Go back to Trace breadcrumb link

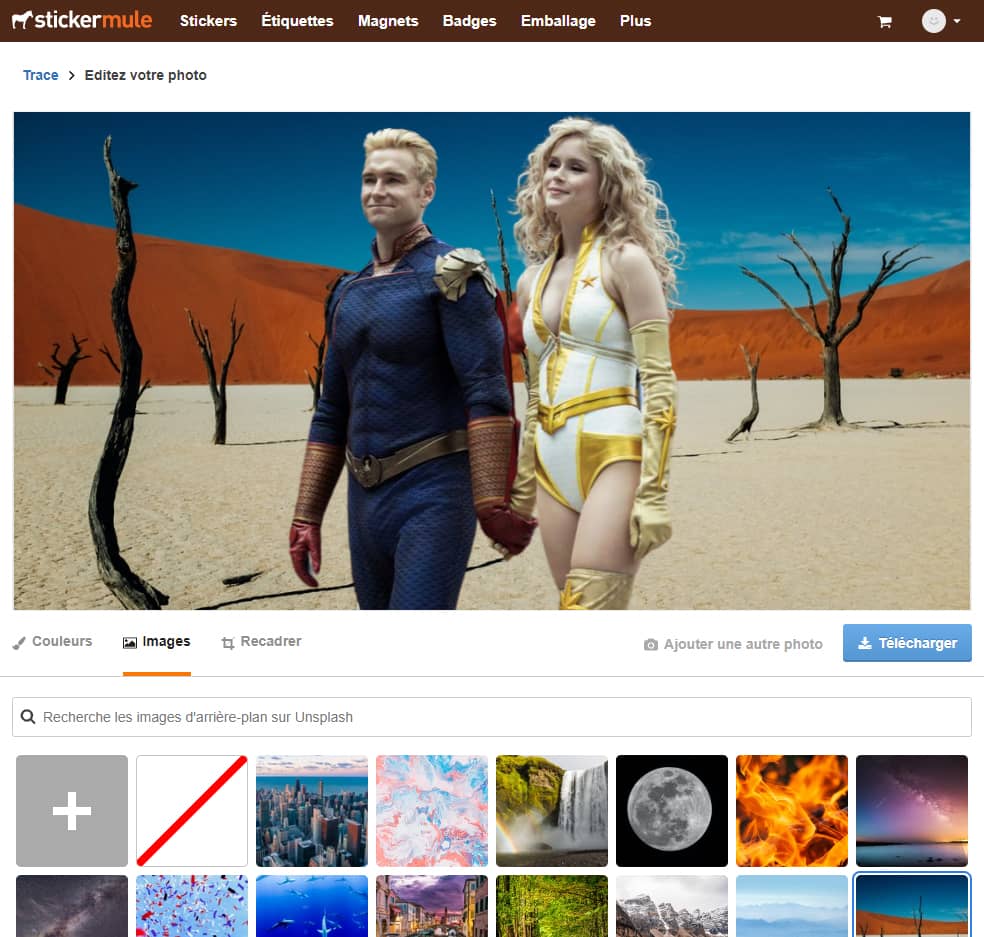point(41,75)
